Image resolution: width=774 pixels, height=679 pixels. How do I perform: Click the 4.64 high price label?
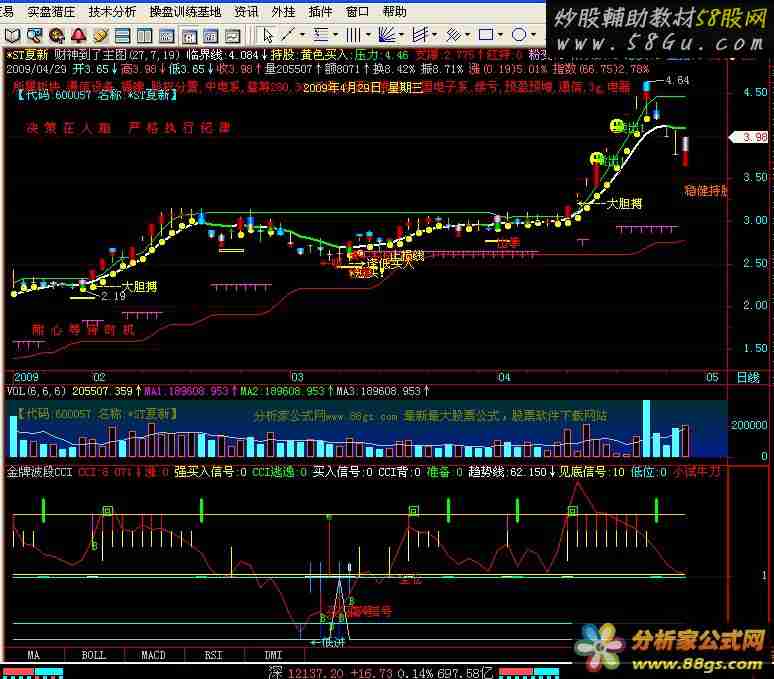coord(677,80)
